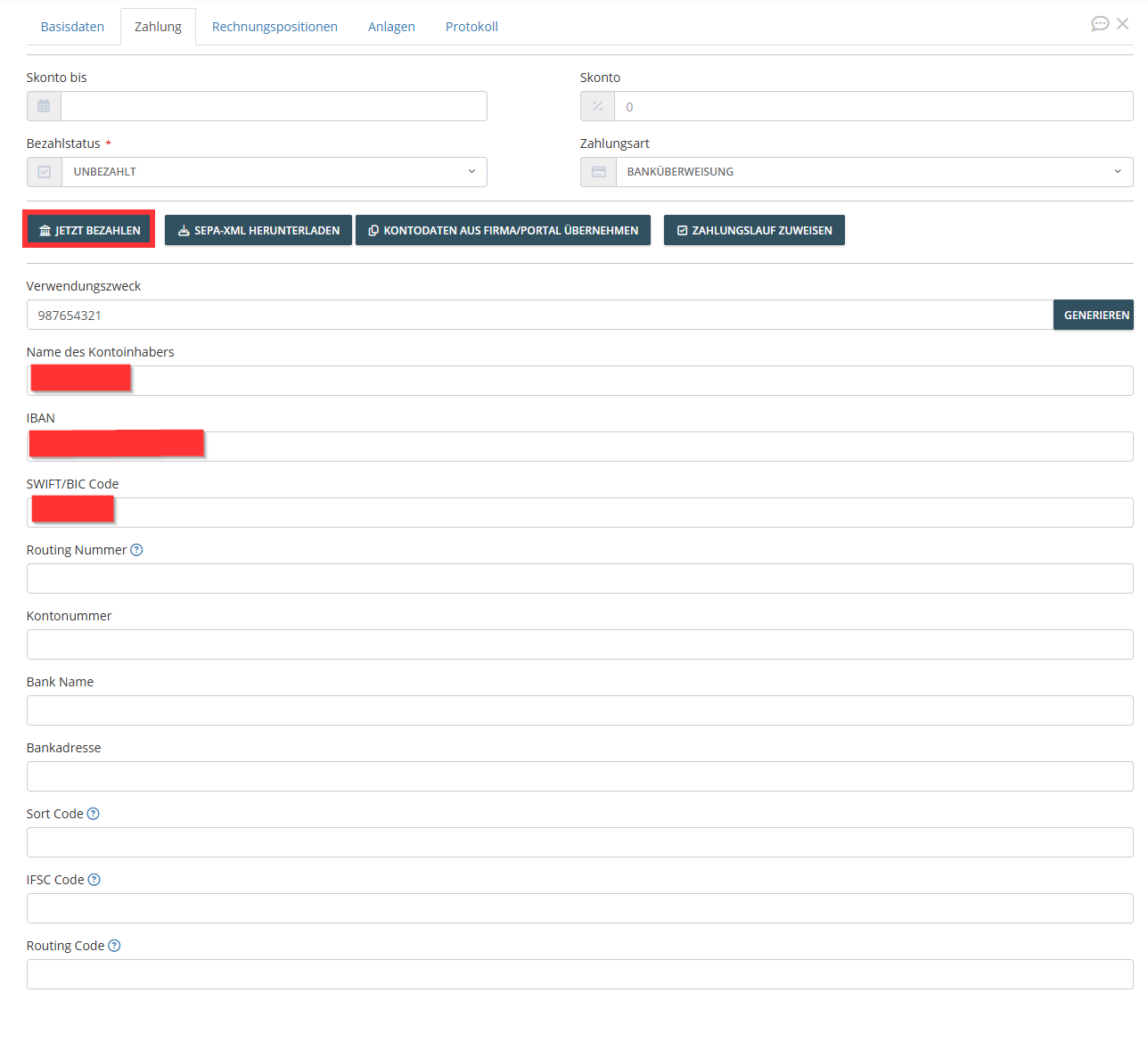Switch to the Basisdaten tab
The height and width of the screenshot is (1042, 1148).
point(72,27)
